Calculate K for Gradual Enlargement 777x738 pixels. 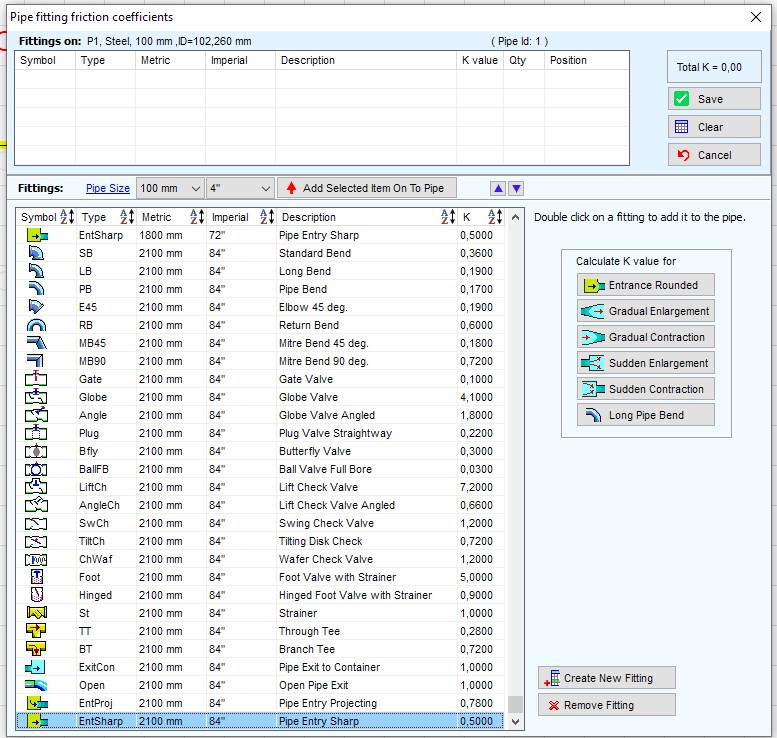click(646, 311)
